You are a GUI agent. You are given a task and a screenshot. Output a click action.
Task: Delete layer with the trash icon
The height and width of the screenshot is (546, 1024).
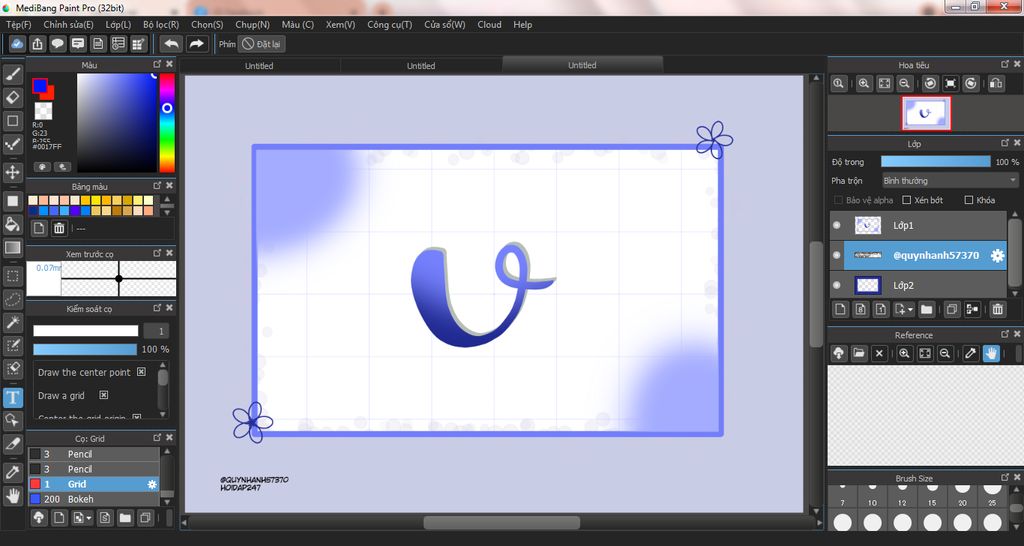997,310
